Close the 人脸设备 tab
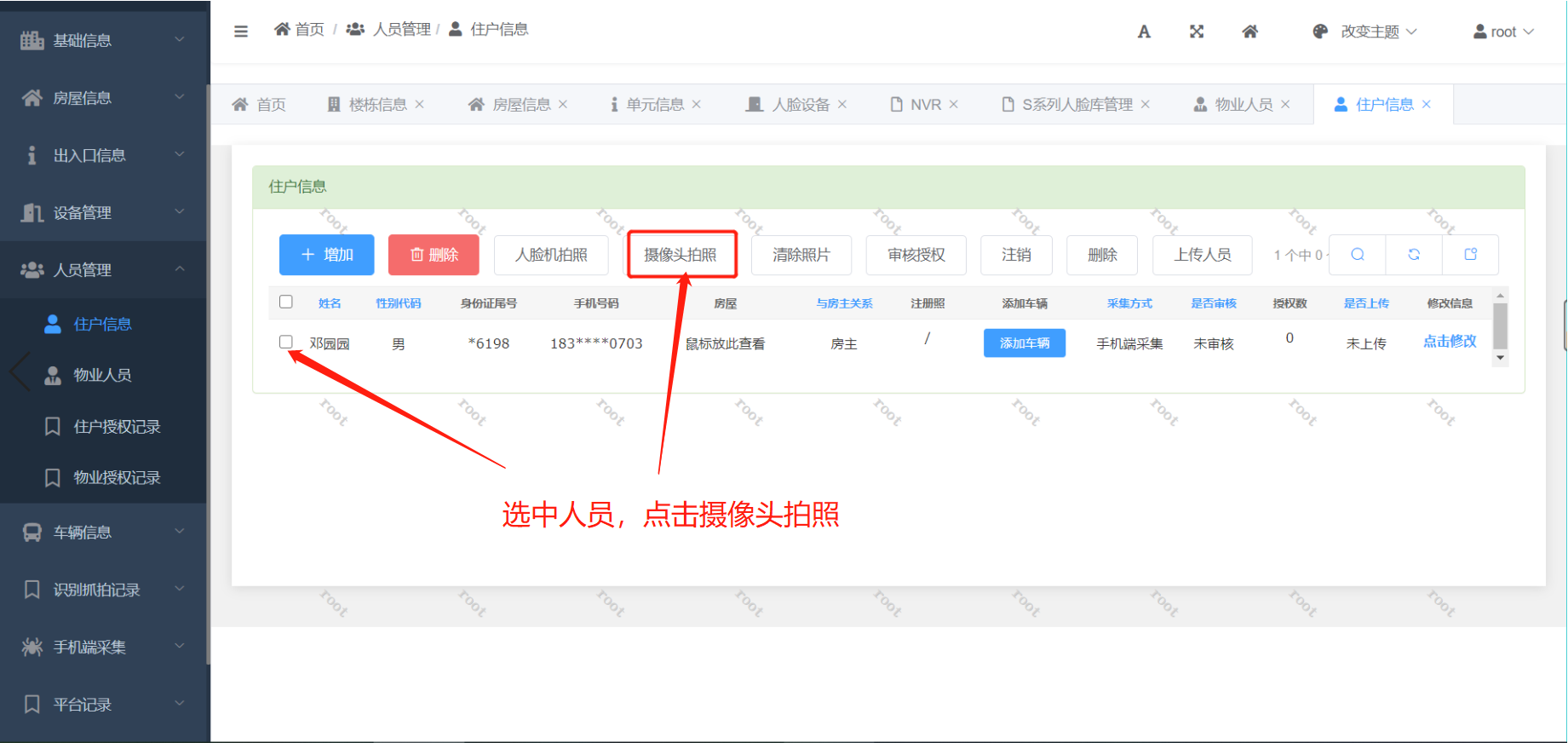The image size is (1568, 743). pos(842,105)
